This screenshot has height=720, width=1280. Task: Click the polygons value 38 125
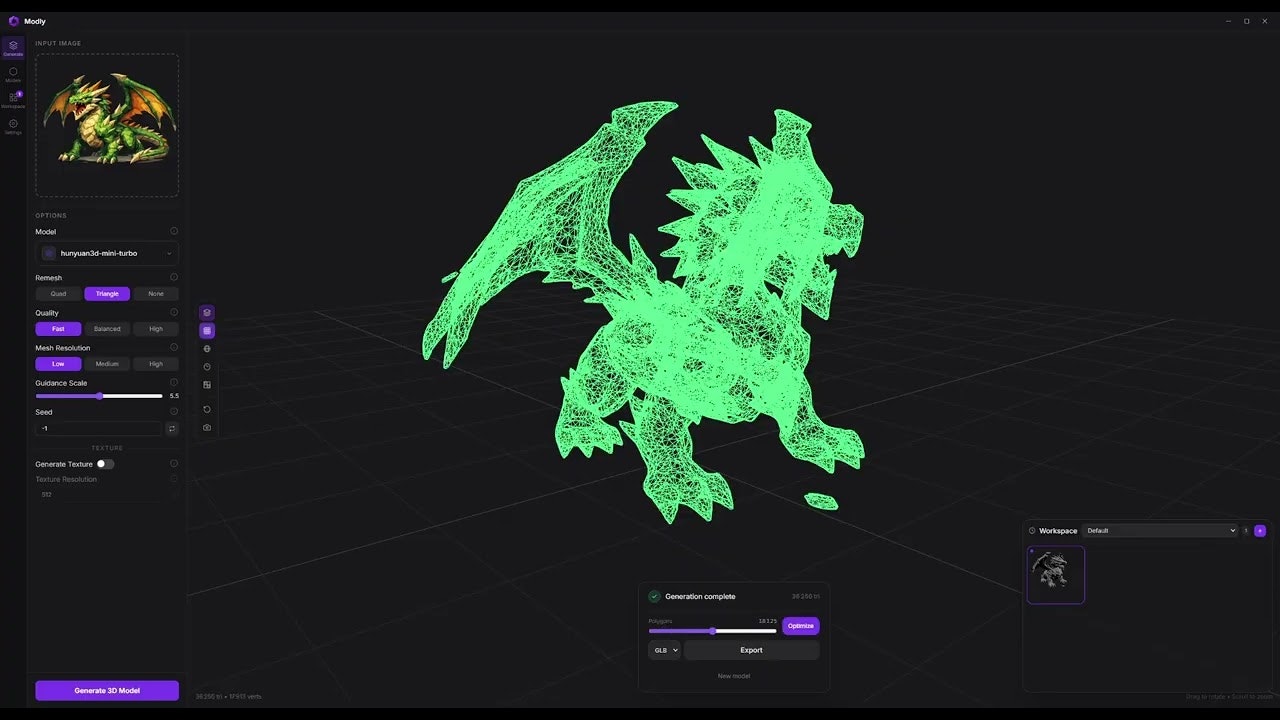click(x=767, y=621)
